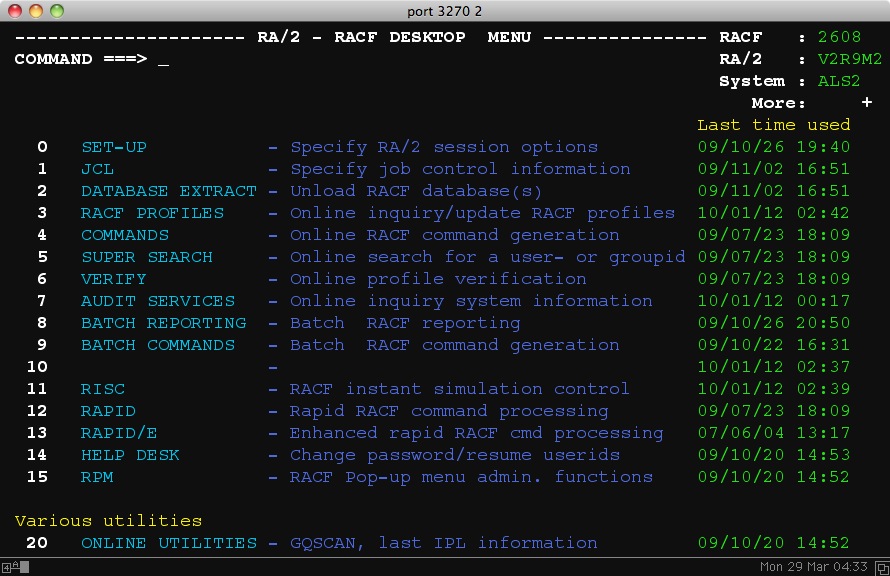Click the 'Various utilities' section heading
This screenshot has width=890, height=576.
(108, 521)
